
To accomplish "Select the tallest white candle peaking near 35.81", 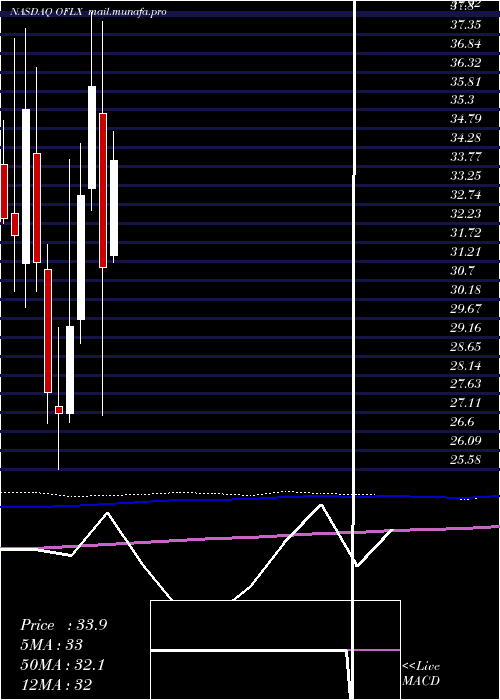I will click(92, 137).
